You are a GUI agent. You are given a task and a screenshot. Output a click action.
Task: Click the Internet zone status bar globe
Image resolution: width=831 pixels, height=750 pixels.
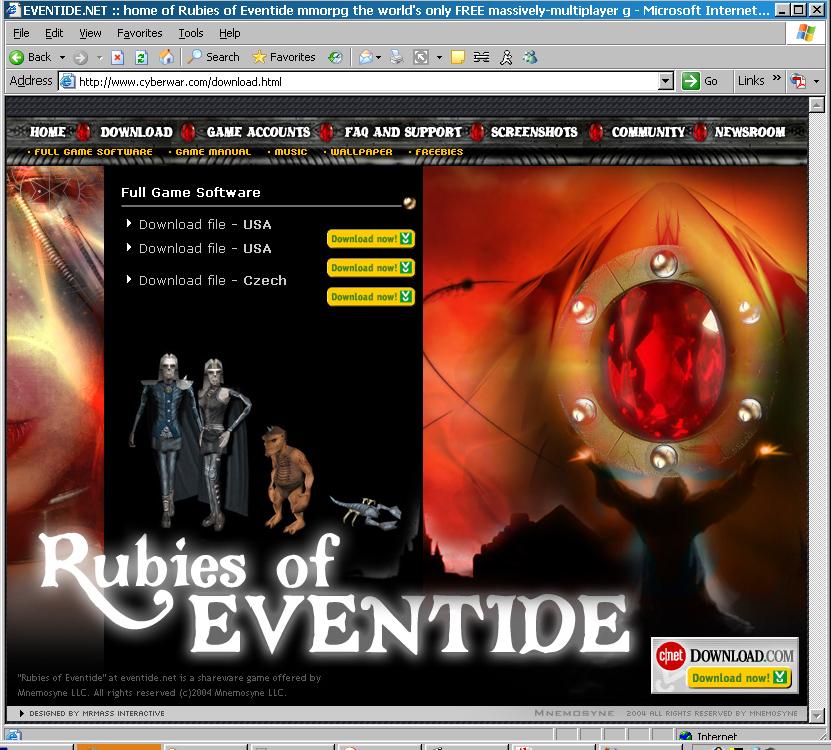686,736
